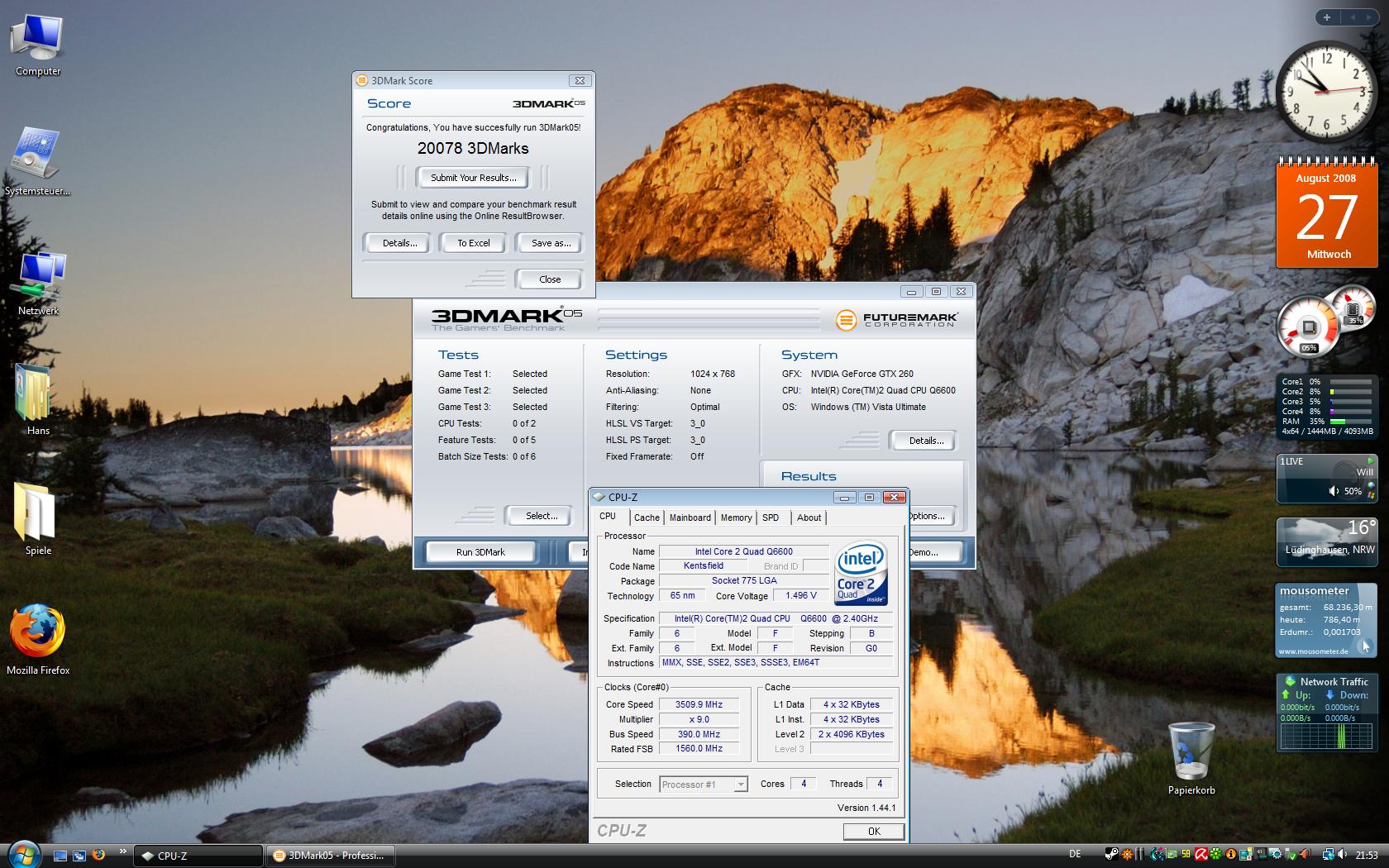Click the Steam tray icon

(x=1111, y=855)
